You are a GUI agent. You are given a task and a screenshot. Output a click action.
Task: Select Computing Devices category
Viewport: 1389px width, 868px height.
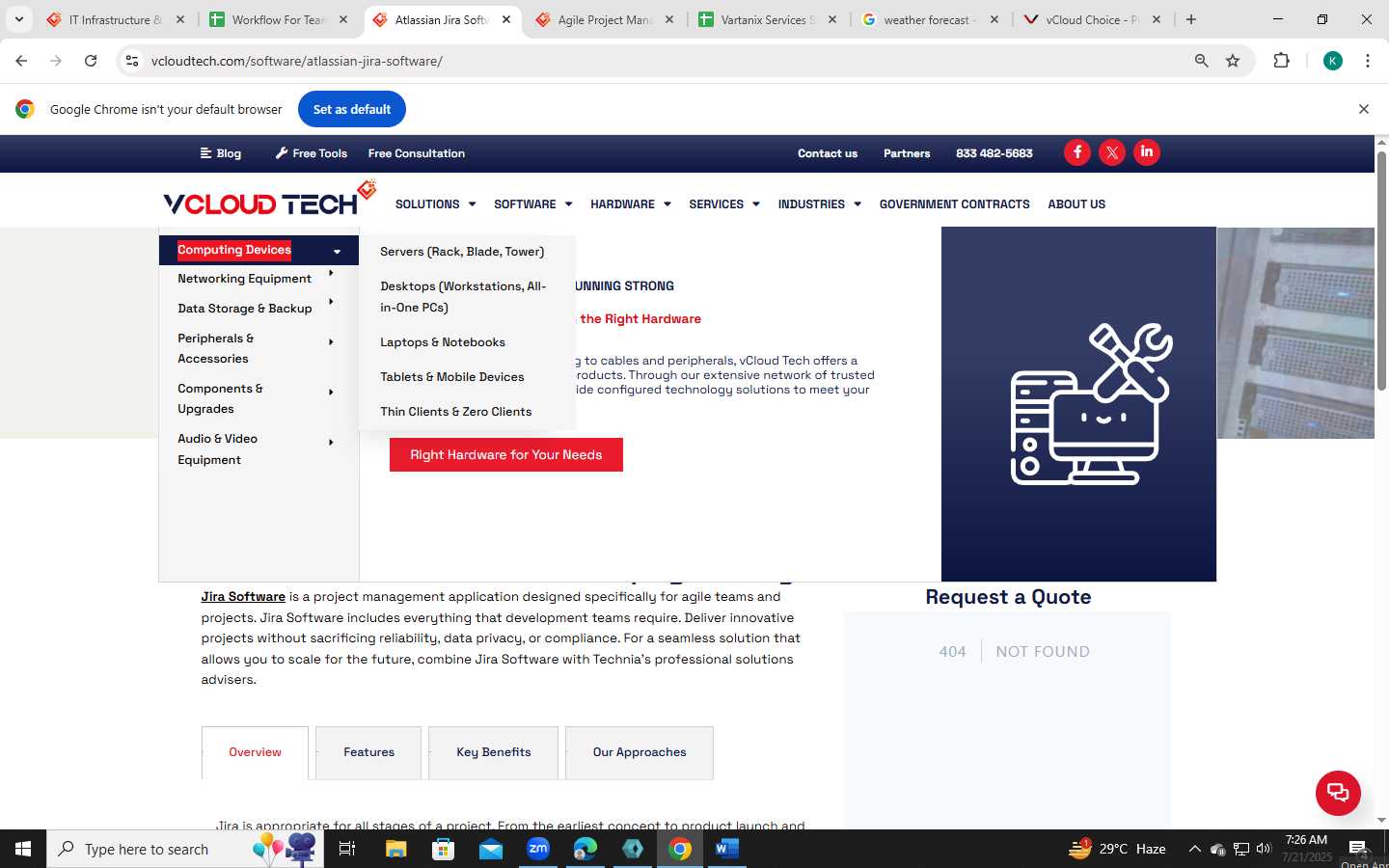click(x=258, y=250)
